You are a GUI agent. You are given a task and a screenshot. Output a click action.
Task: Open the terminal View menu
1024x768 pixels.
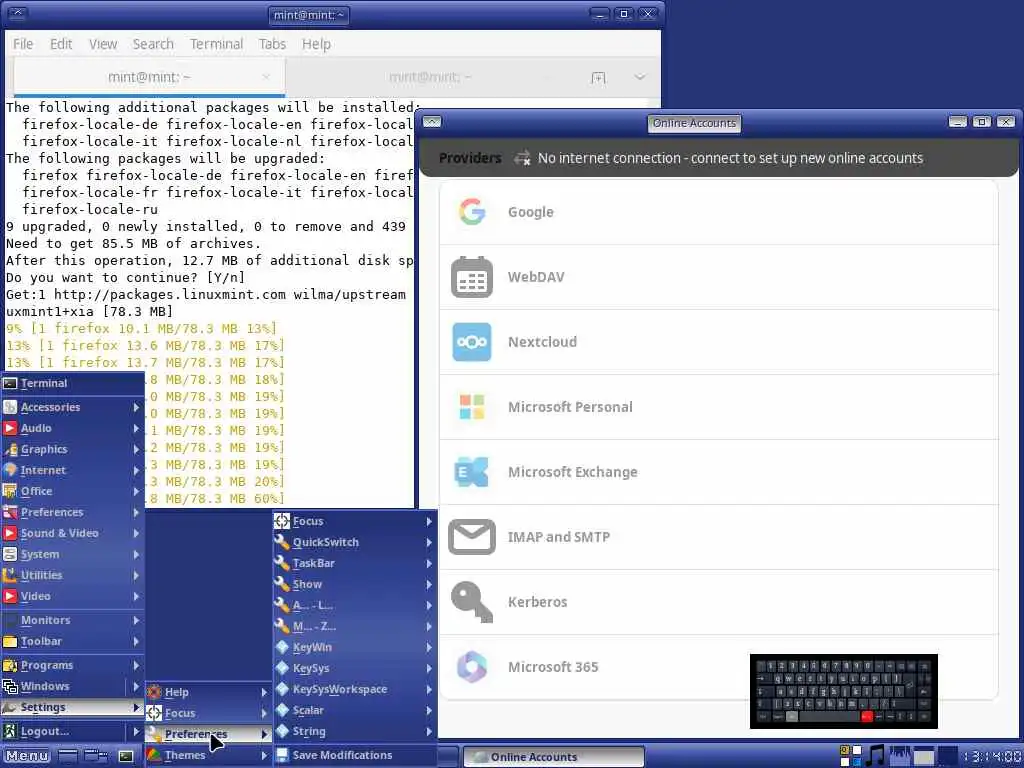[x=103, y=44]
